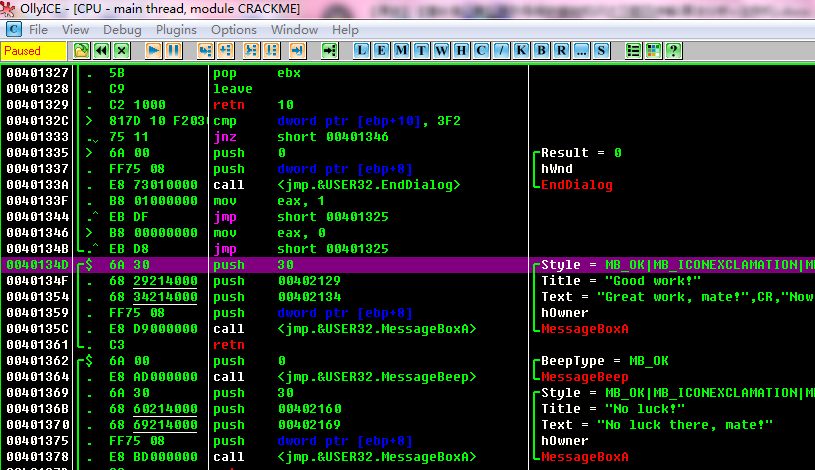Select the retn 10 instruction
815x470 pixels.
[x=253, y=105]
